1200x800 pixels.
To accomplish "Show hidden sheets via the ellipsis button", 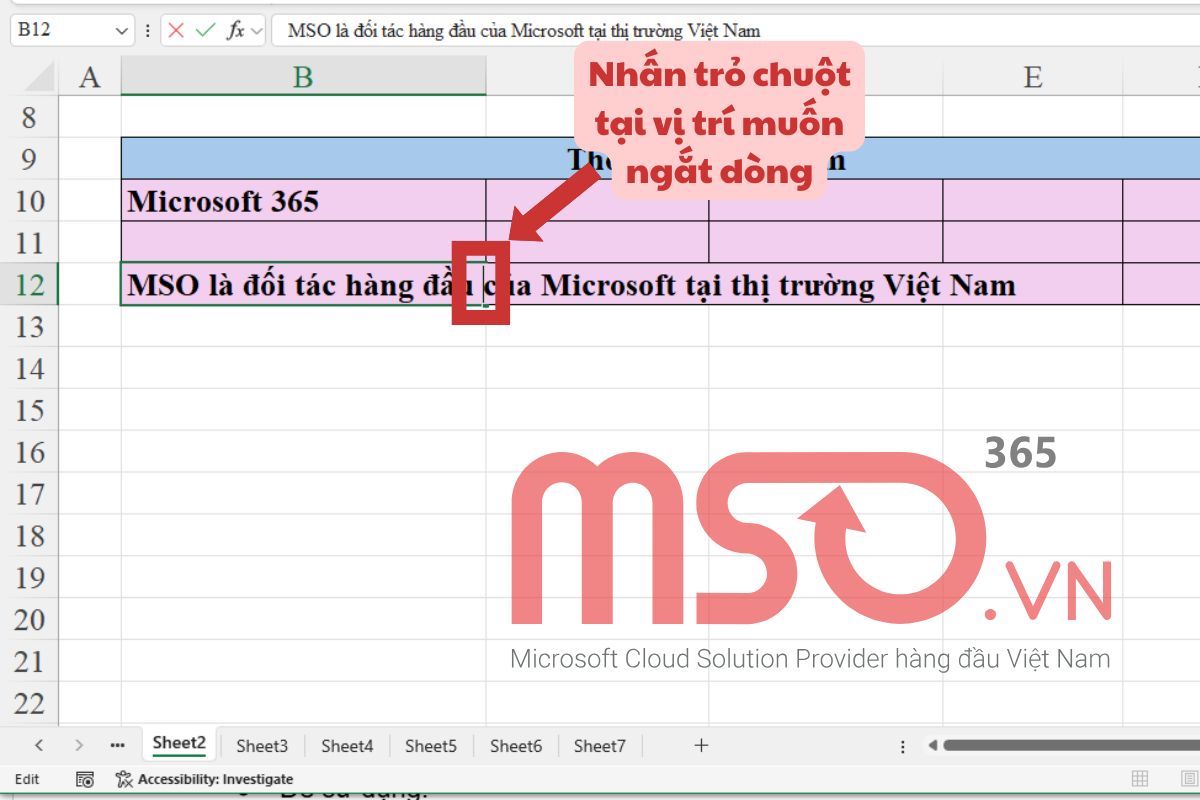I will (118, 745).
